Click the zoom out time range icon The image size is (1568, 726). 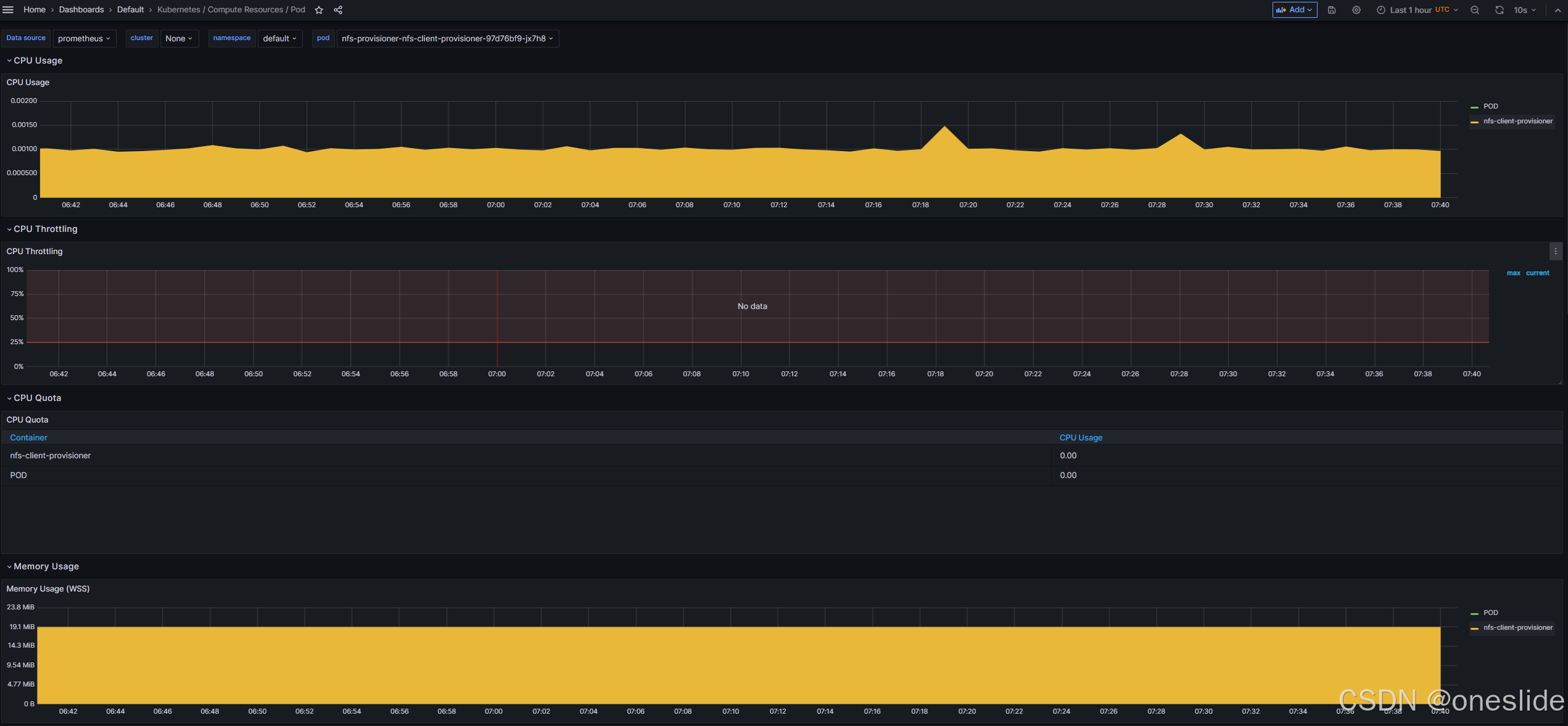pos(1475,10)
